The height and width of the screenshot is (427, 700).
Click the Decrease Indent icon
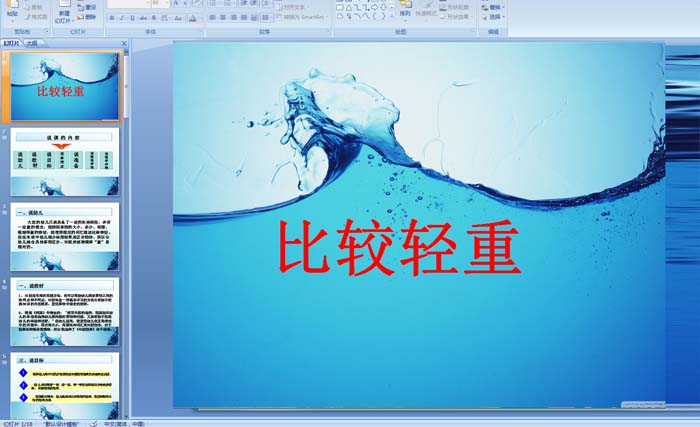pos(244,3)
